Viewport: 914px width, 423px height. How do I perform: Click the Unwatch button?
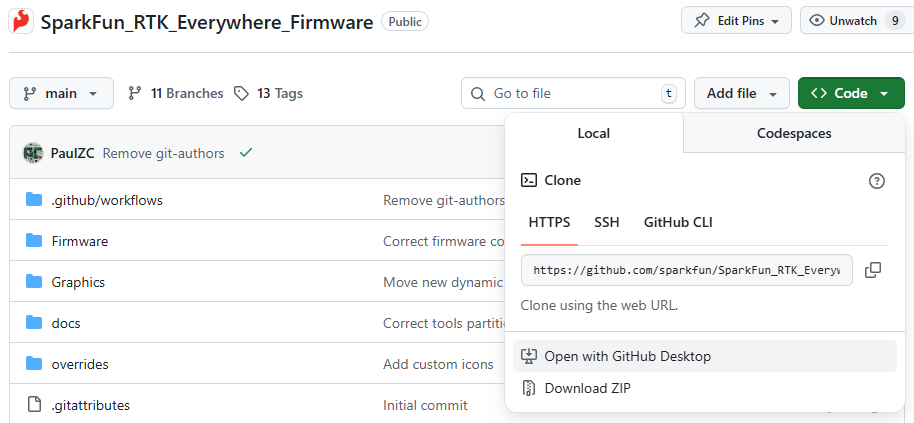coord(857,21)
